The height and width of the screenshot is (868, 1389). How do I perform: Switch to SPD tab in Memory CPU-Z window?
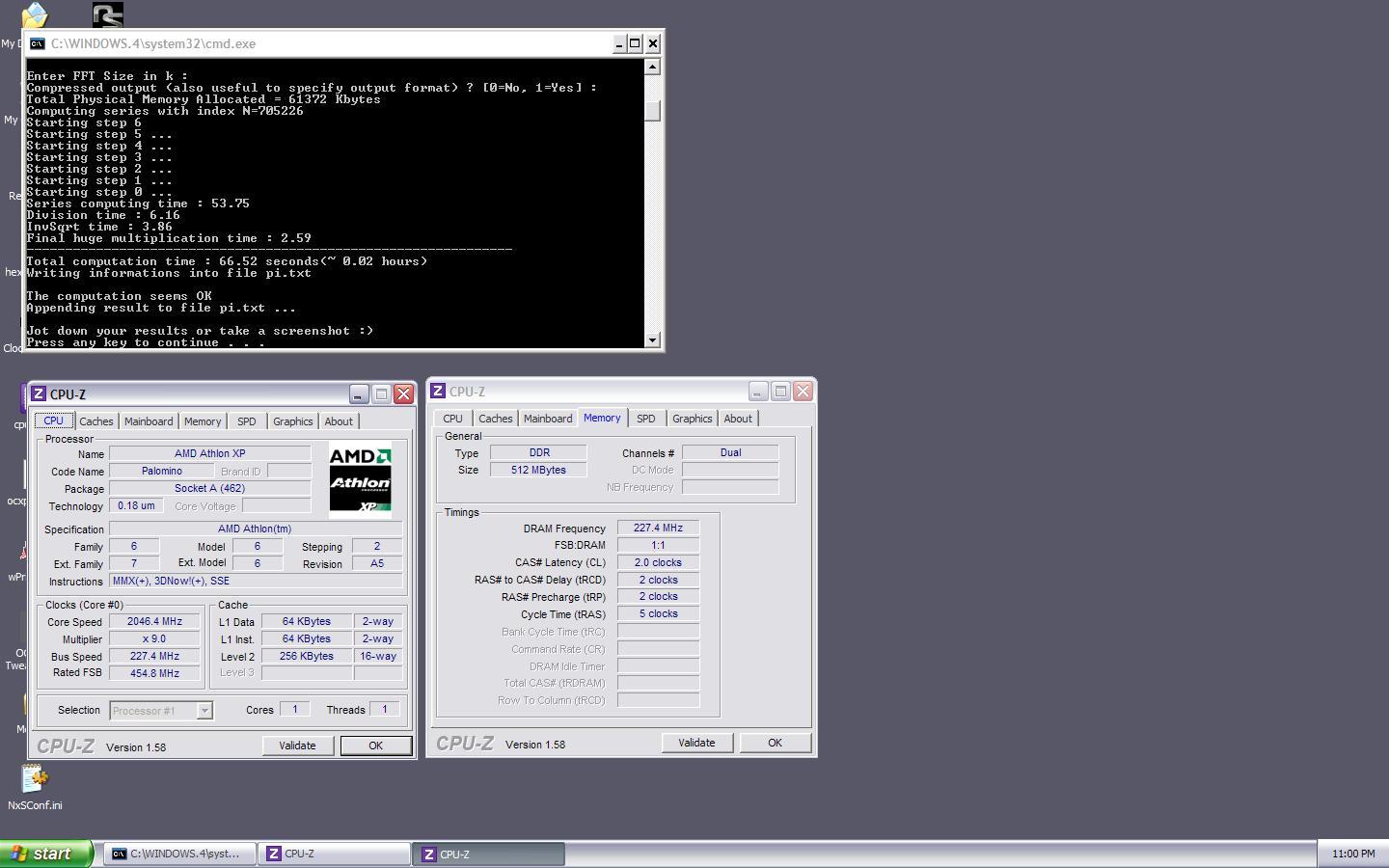pyautogui.click(x=646, y=419)
